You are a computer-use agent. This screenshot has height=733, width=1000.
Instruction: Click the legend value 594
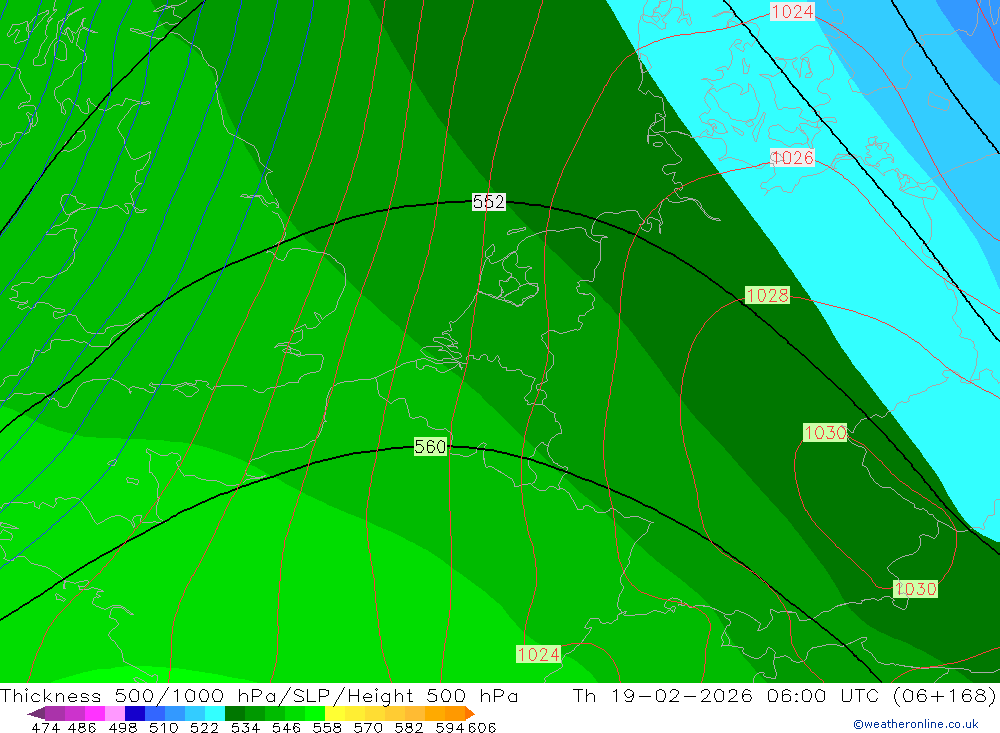tap(450, 728)
